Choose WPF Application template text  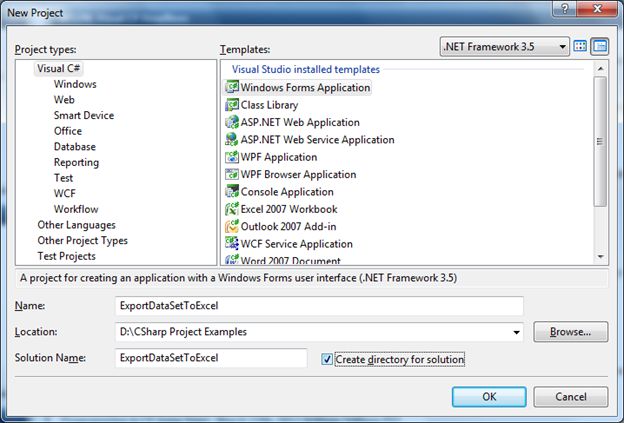pos(279,157)
